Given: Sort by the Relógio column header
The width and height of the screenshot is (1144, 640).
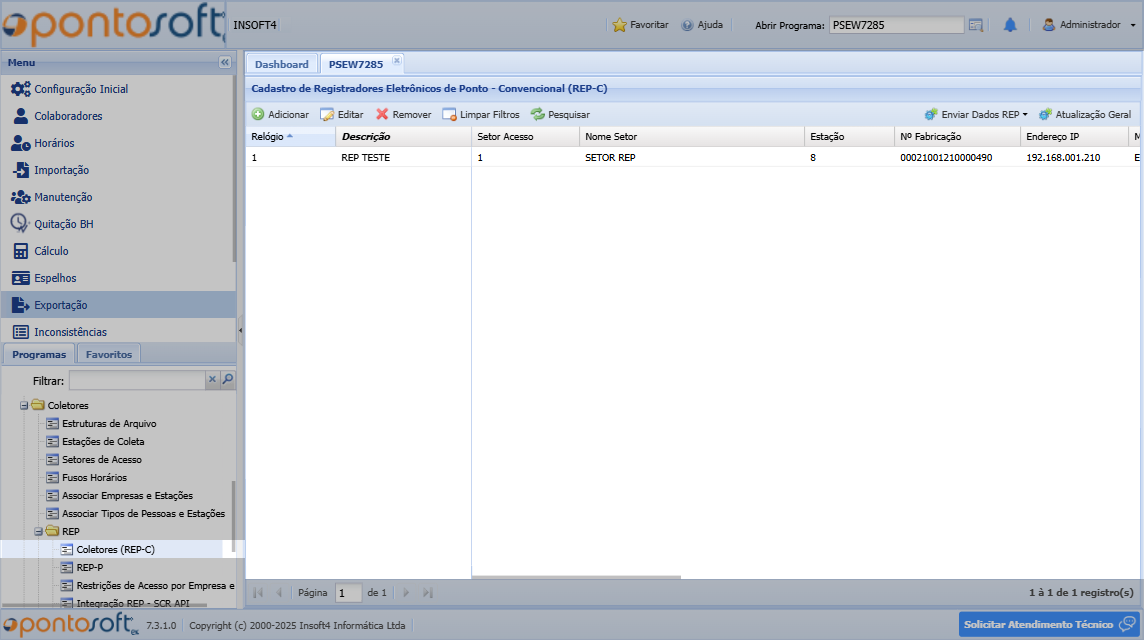Looking at the screenshot, I should point(268,137).
